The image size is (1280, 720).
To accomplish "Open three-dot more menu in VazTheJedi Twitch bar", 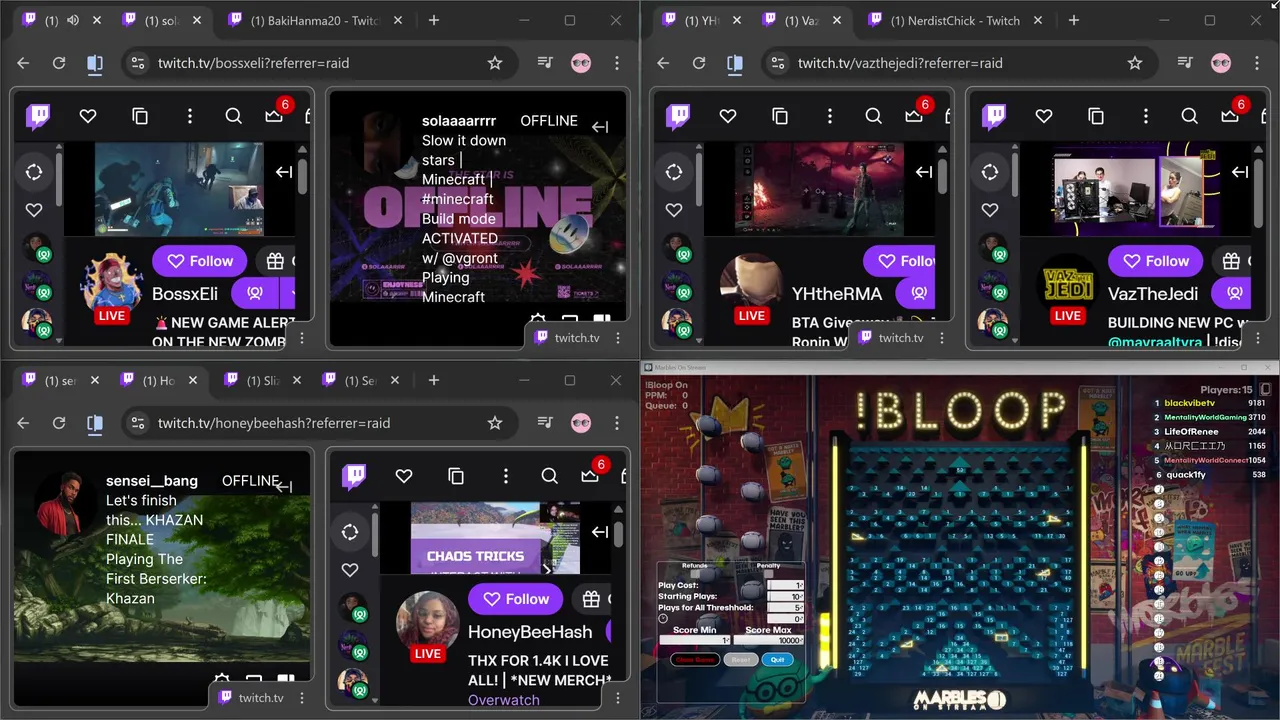I will tap(1146, 116).
